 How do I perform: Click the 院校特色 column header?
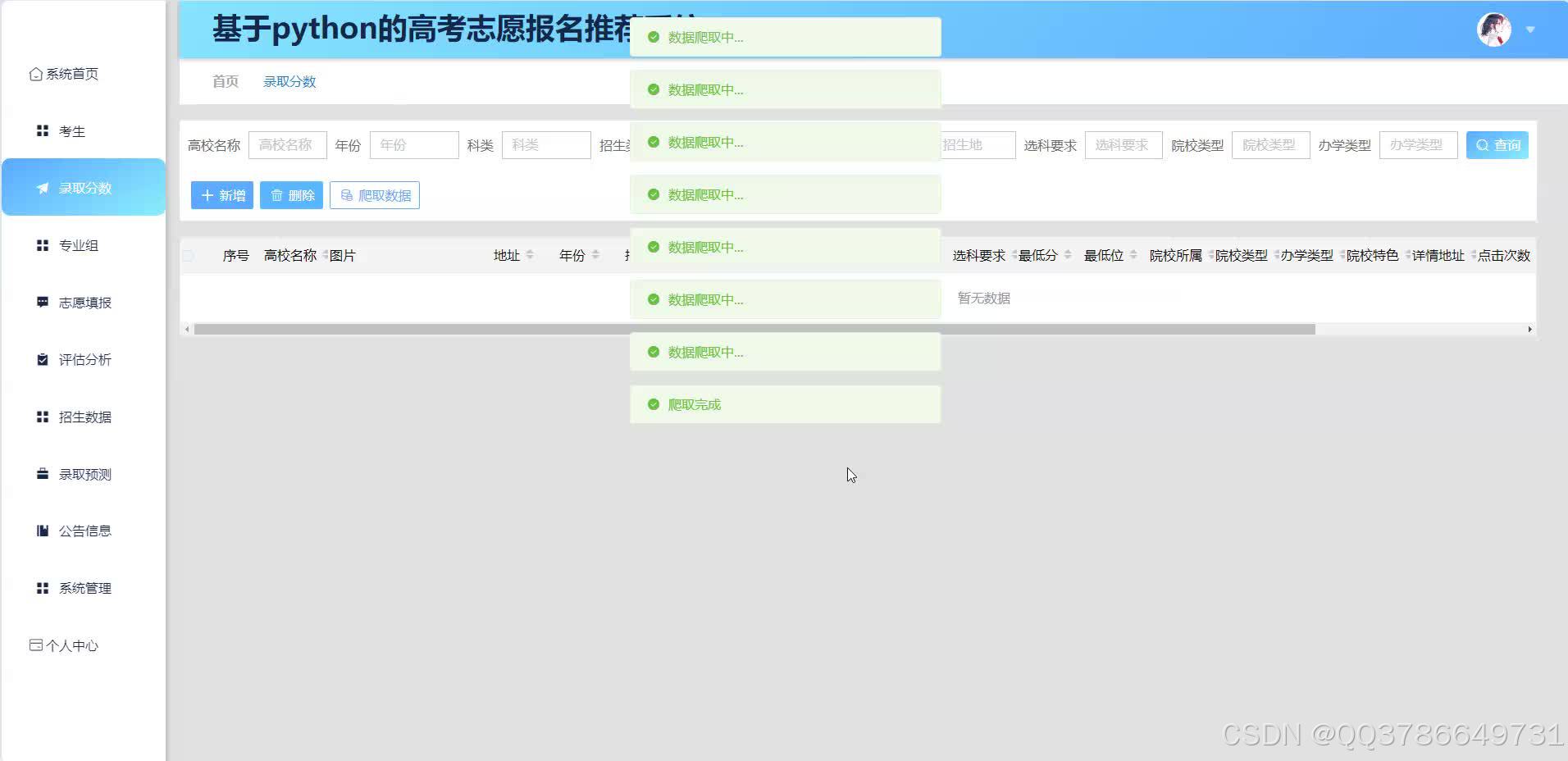point(1373,255)
